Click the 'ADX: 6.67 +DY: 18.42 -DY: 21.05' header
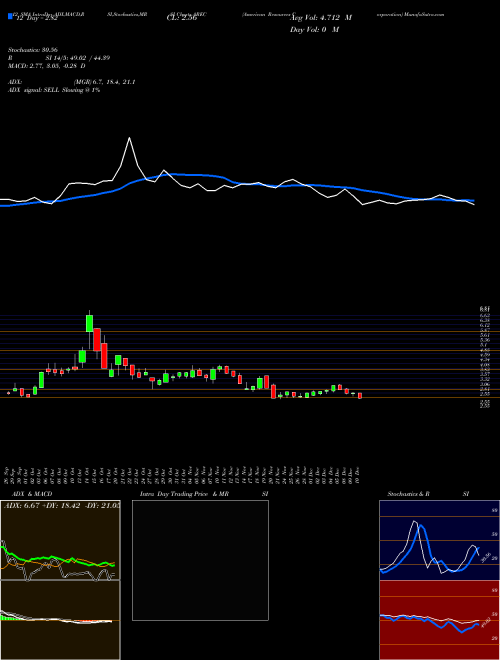The width and height of the screenshot is (500, 660). pyautogui.click(x=62, y=505)
